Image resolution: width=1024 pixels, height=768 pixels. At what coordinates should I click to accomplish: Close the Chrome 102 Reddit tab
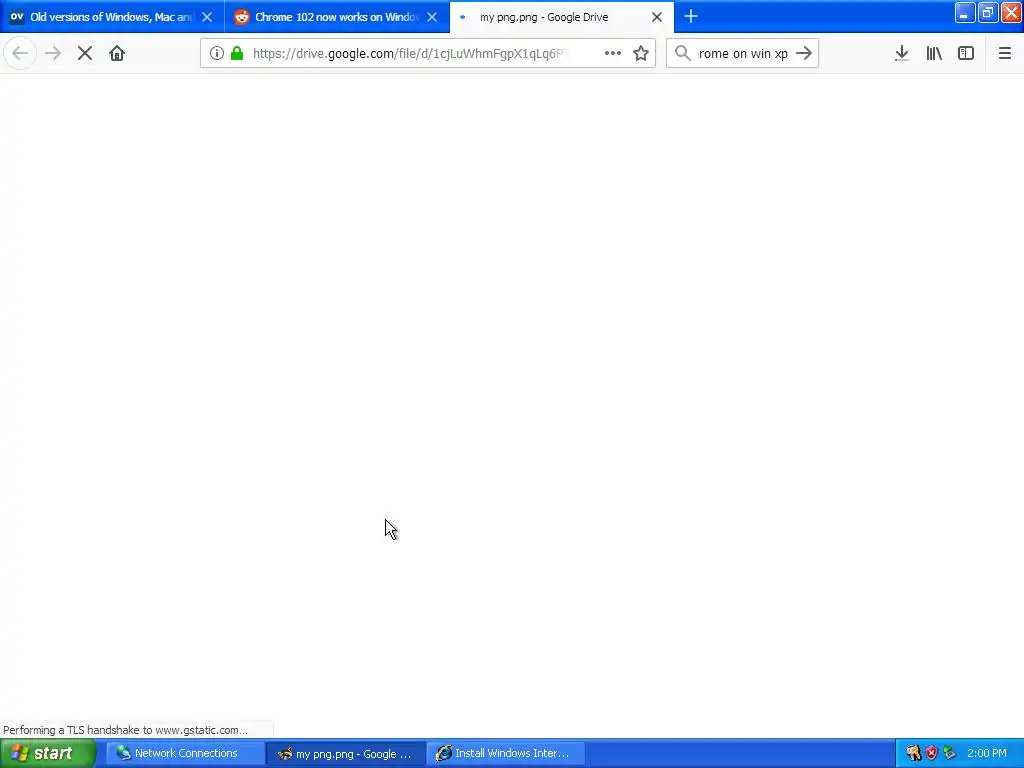[432, 17]
